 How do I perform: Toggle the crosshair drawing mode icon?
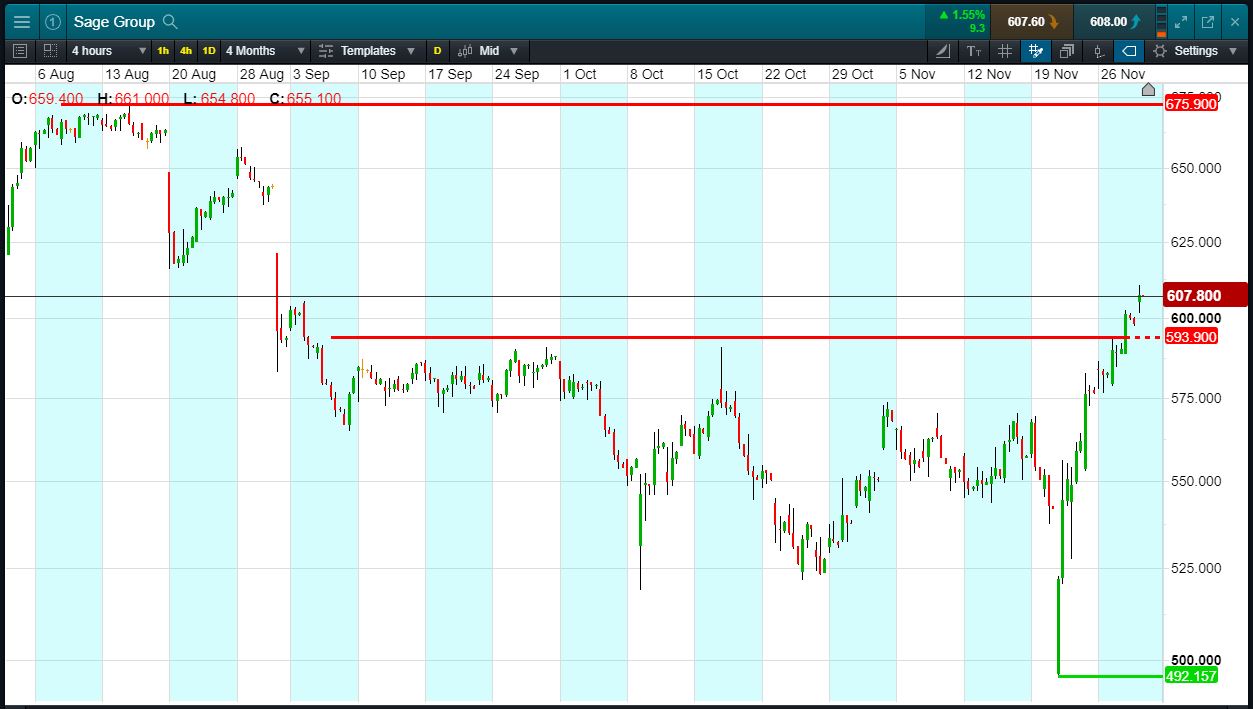click(1036, 50)
